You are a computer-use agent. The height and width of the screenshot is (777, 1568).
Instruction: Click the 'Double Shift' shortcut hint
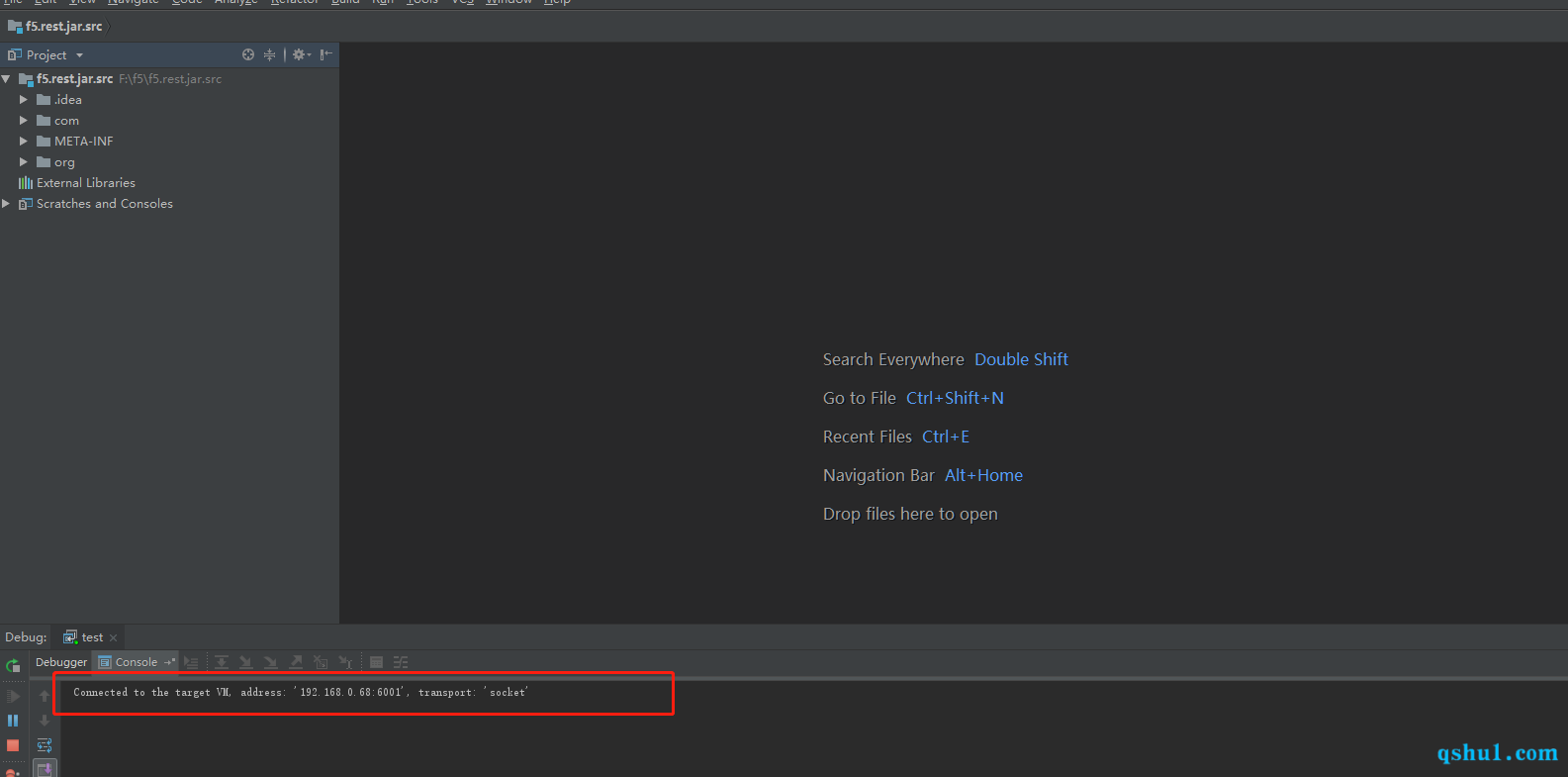[x=1021, y=359]
